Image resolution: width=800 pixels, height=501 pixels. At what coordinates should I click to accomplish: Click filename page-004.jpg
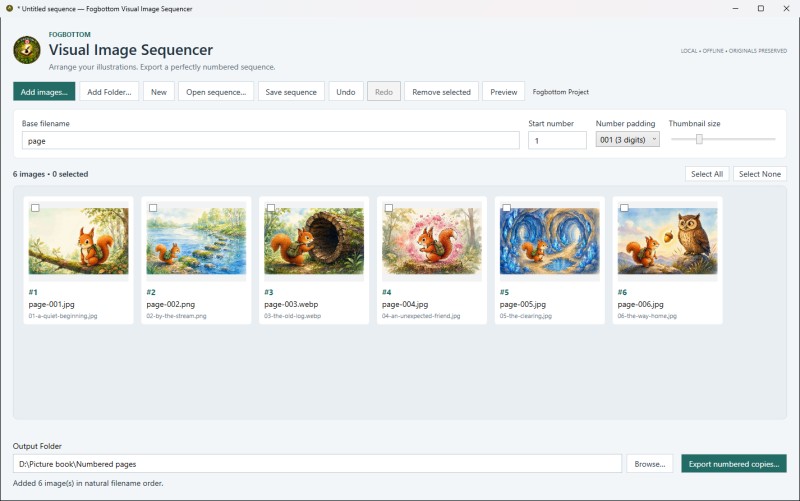tap(405, 304)
